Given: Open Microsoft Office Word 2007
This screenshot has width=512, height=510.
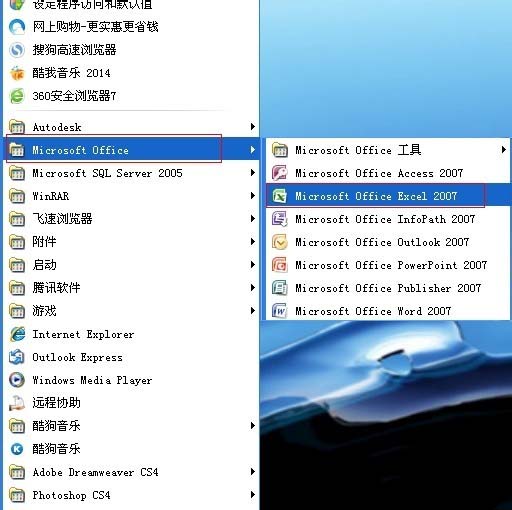Looking at the screenshot, I should click(388, 311).
